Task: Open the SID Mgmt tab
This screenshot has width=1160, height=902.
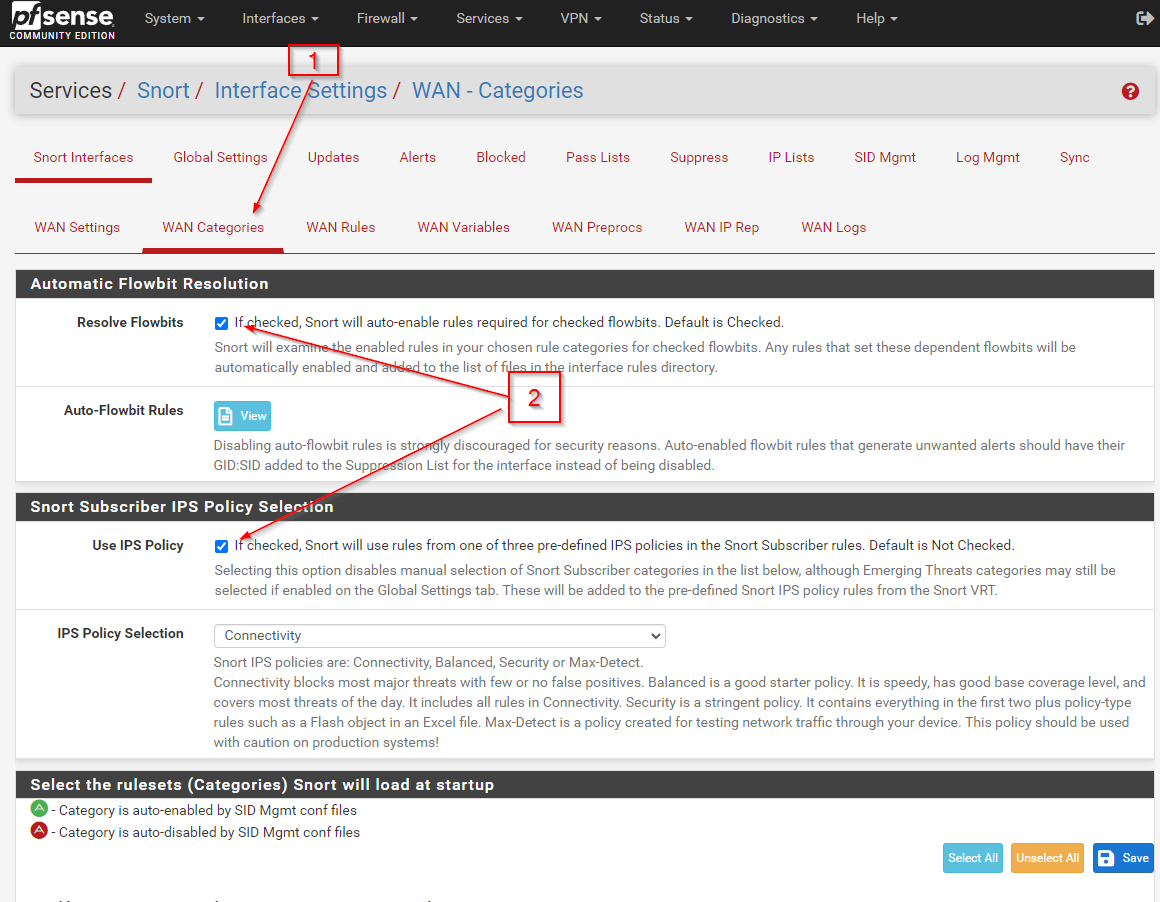Action: click(884, 157)
